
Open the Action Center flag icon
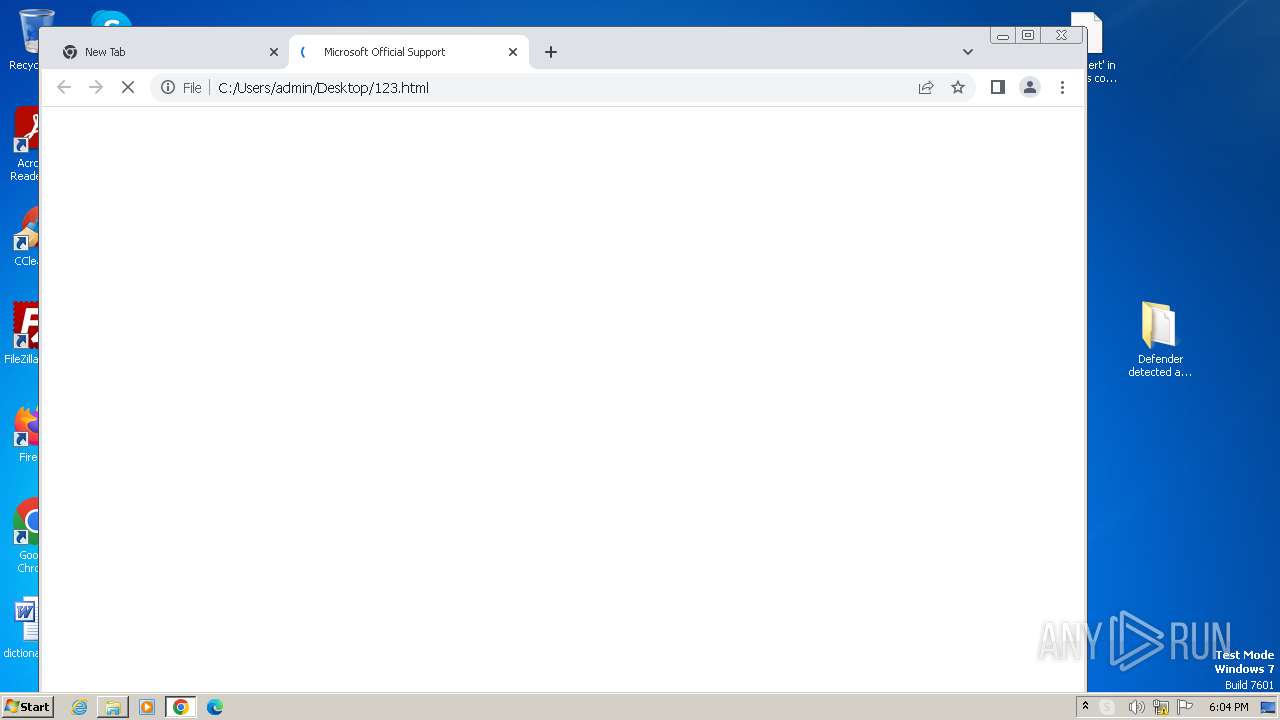[1186, 707]
